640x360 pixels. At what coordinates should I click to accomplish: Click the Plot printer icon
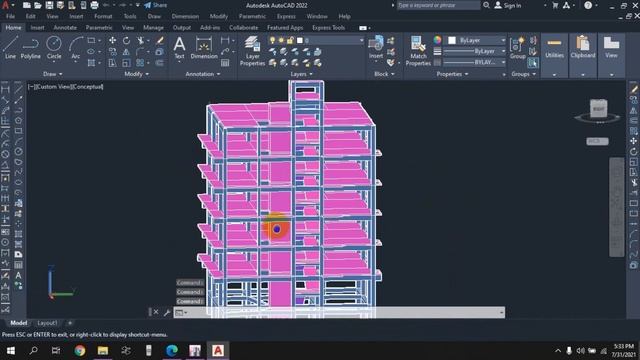94,5
